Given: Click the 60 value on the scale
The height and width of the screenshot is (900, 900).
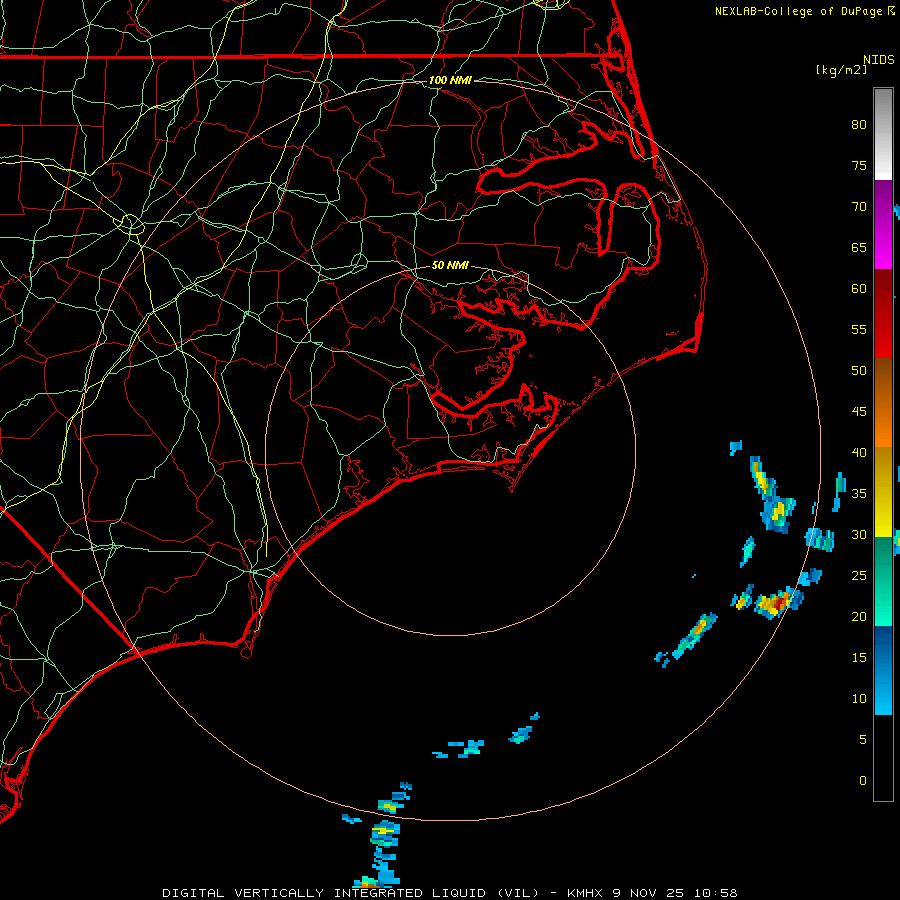Looking at the screenshot, I should click(859, 288).
